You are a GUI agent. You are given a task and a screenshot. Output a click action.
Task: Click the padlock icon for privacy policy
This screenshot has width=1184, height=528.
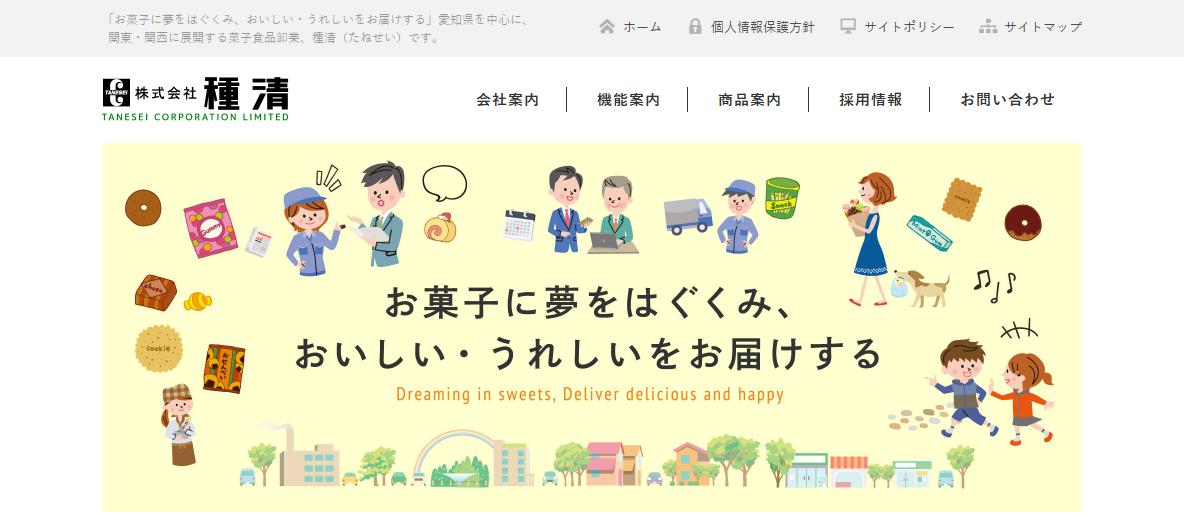pos(695,26)
